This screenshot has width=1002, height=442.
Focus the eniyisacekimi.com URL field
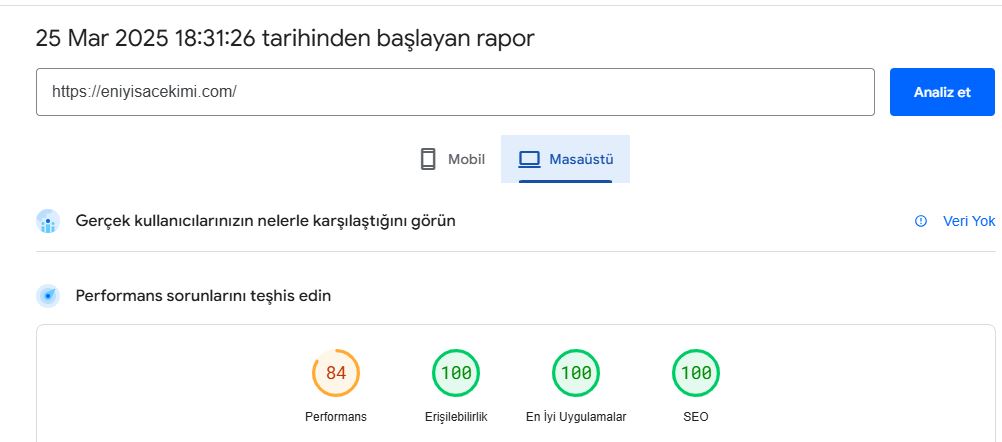click(455, 92)
